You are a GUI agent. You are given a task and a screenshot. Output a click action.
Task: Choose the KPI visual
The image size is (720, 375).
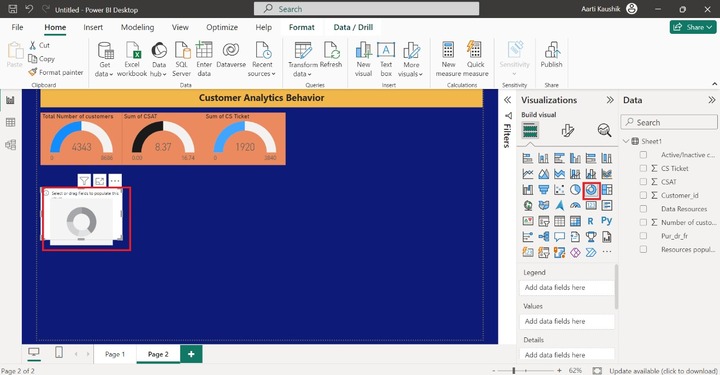[x=528, y=221]
